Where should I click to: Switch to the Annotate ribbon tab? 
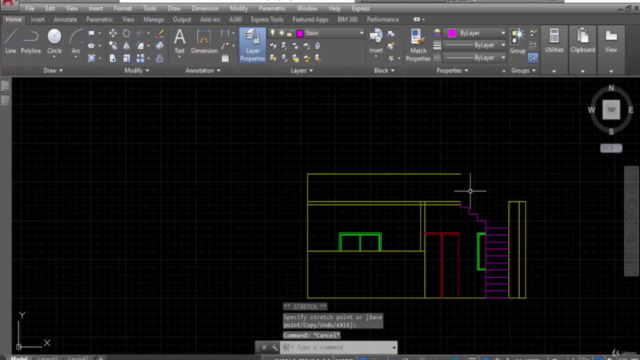[65, 19]
